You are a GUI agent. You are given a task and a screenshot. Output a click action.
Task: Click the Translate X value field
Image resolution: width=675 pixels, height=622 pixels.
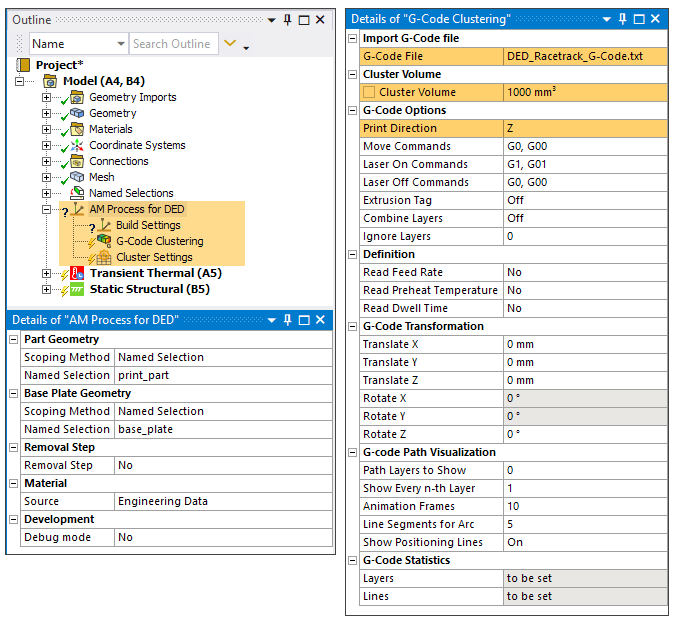pyautogui.click(x=584, y=345)
